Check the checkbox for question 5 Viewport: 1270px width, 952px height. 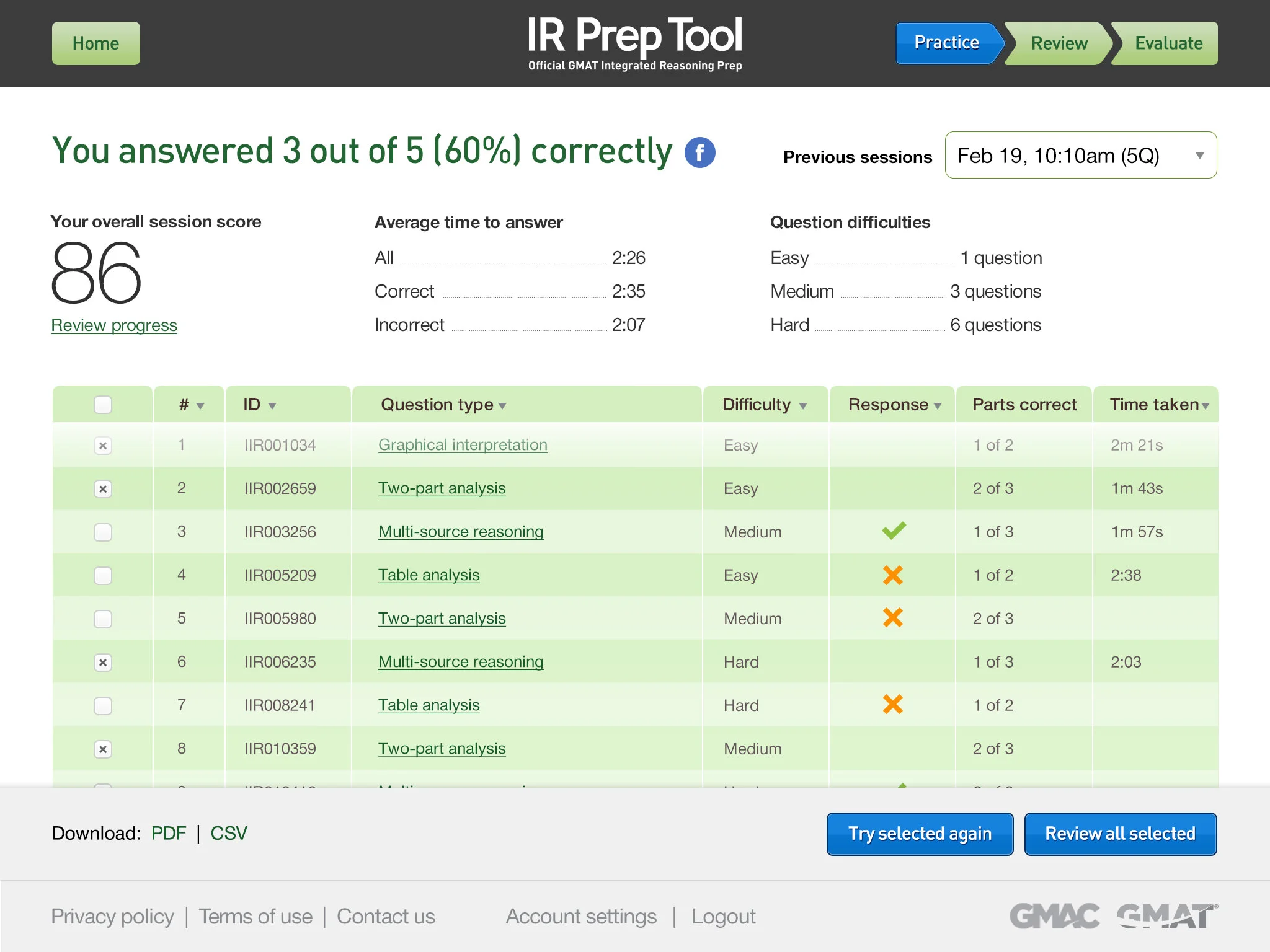pos(103,619)
